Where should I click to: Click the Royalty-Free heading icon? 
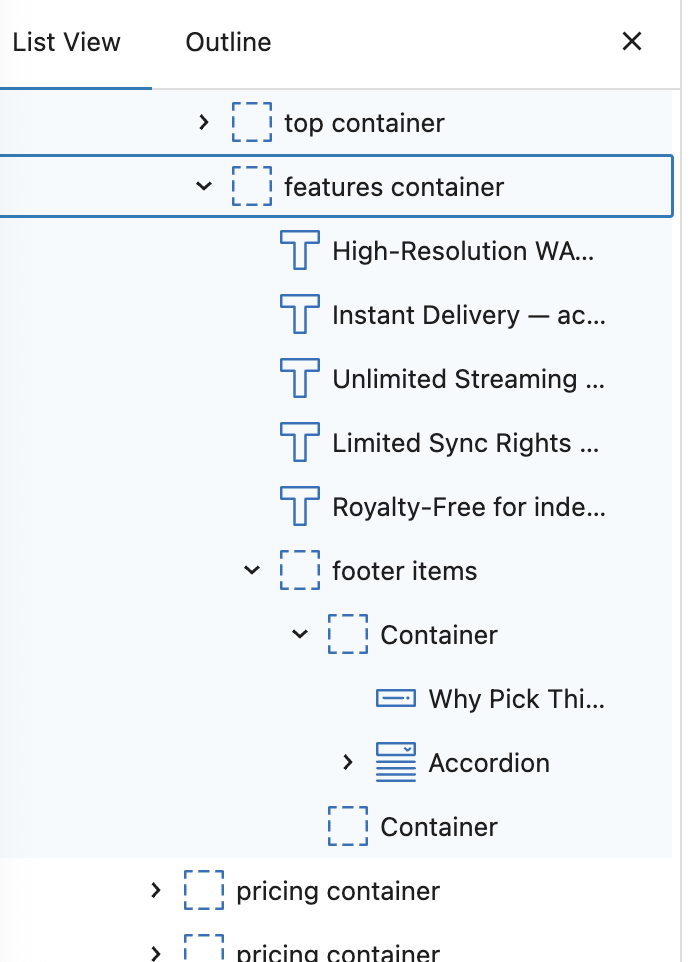[x=299, y=507]
